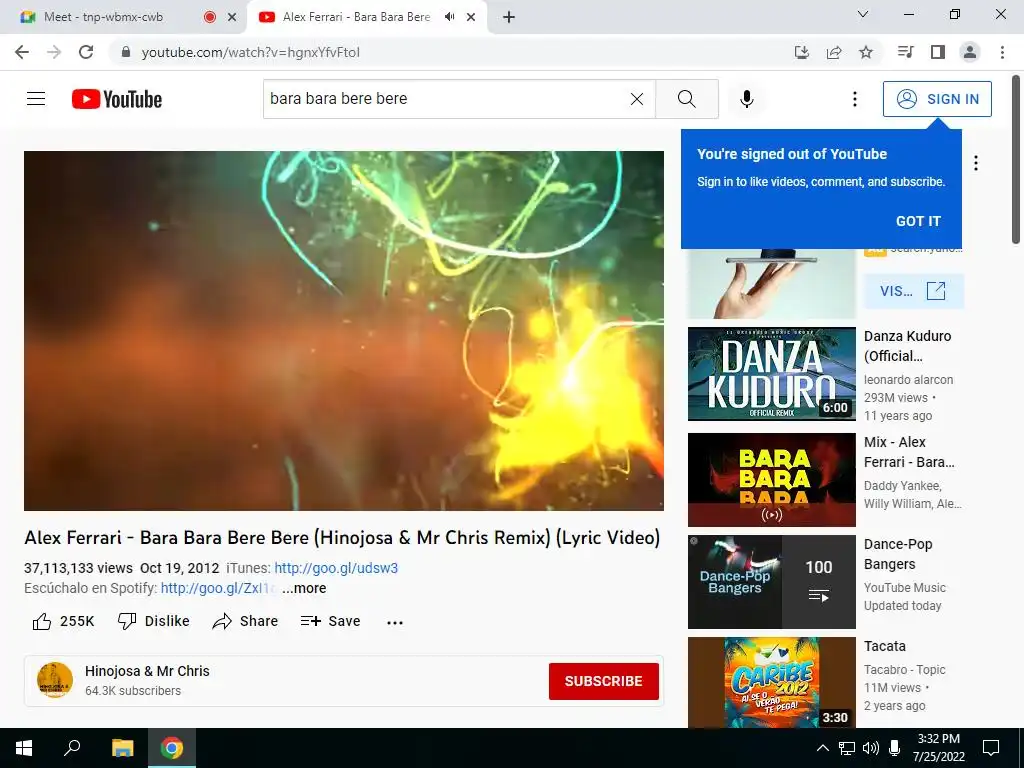This screenshot has width=1024, height=768.
Task: Like the video with thumbs up icon
Action: (x=42, y=621)
